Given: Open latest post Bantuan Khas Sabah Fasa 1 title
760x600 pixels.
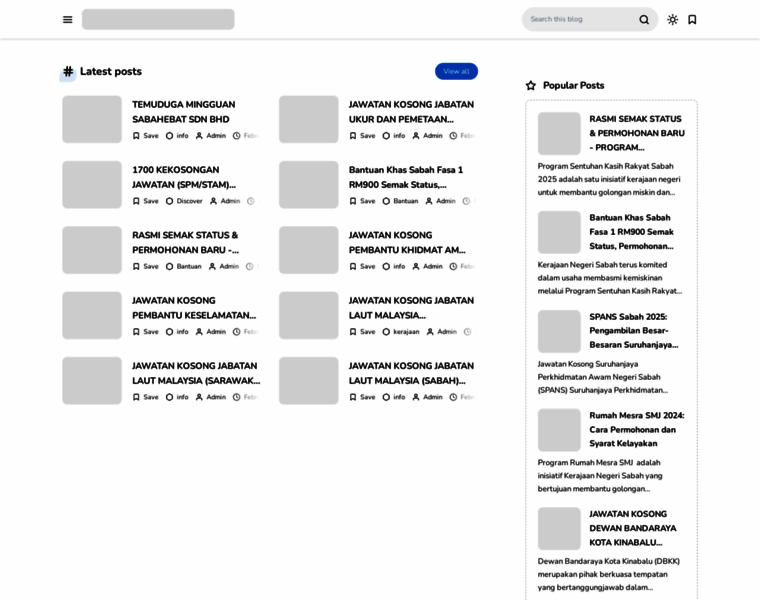Looking at the screenshot, I should (x=406, y=177).
